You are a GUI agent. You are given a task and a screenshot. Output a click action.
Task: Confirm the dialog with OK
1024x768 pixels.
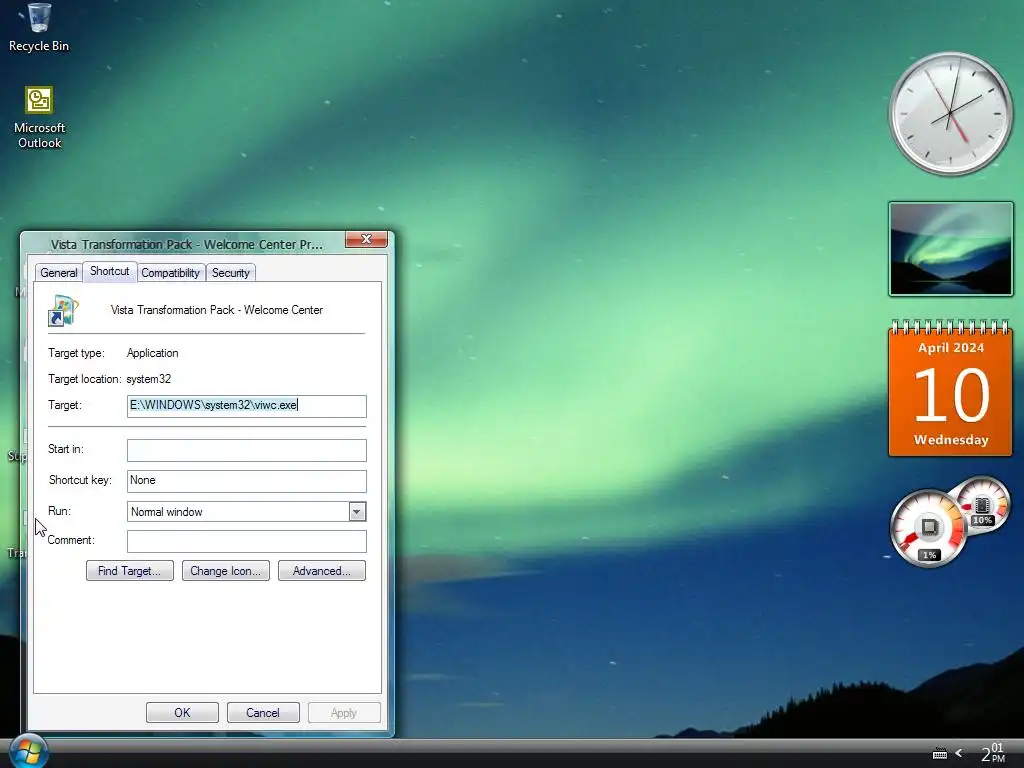tap(182, 712)
